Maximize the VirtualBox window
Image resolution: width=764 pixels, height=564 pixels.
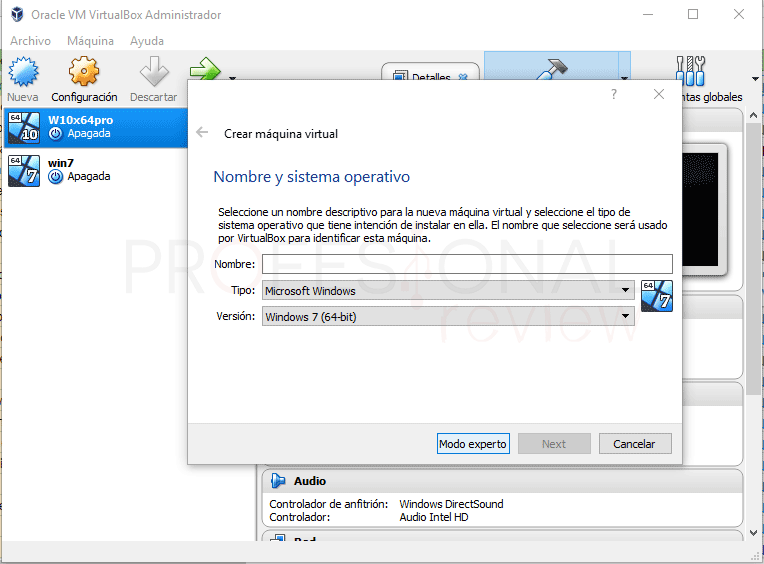pyautogui.click(x=693, y=14)
